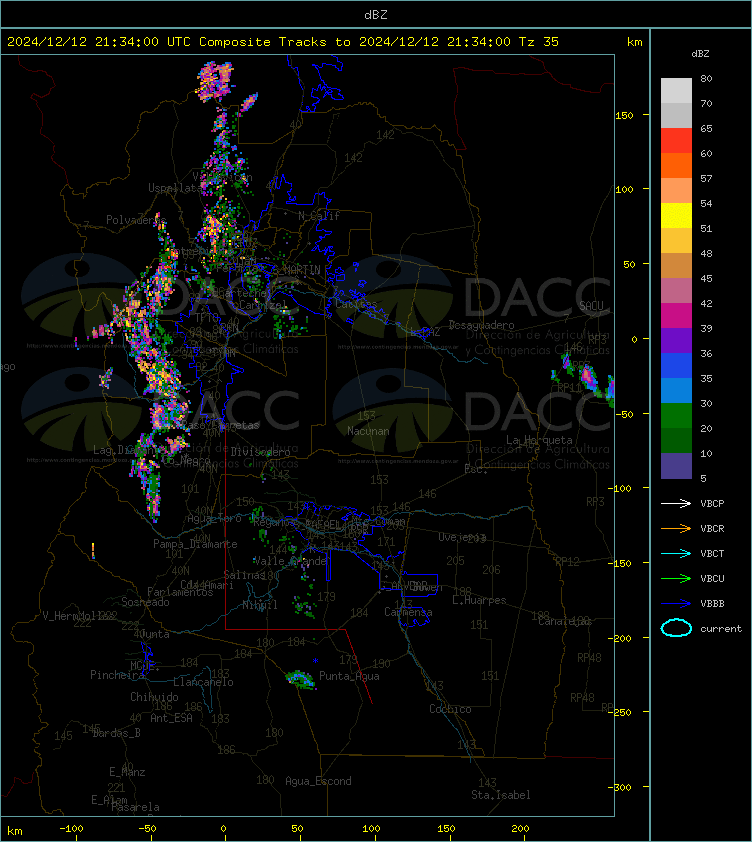This screenshot has width=752, height=842.
Task: Click the Punta_Agua place label
Action: click(x=349, y=676)
